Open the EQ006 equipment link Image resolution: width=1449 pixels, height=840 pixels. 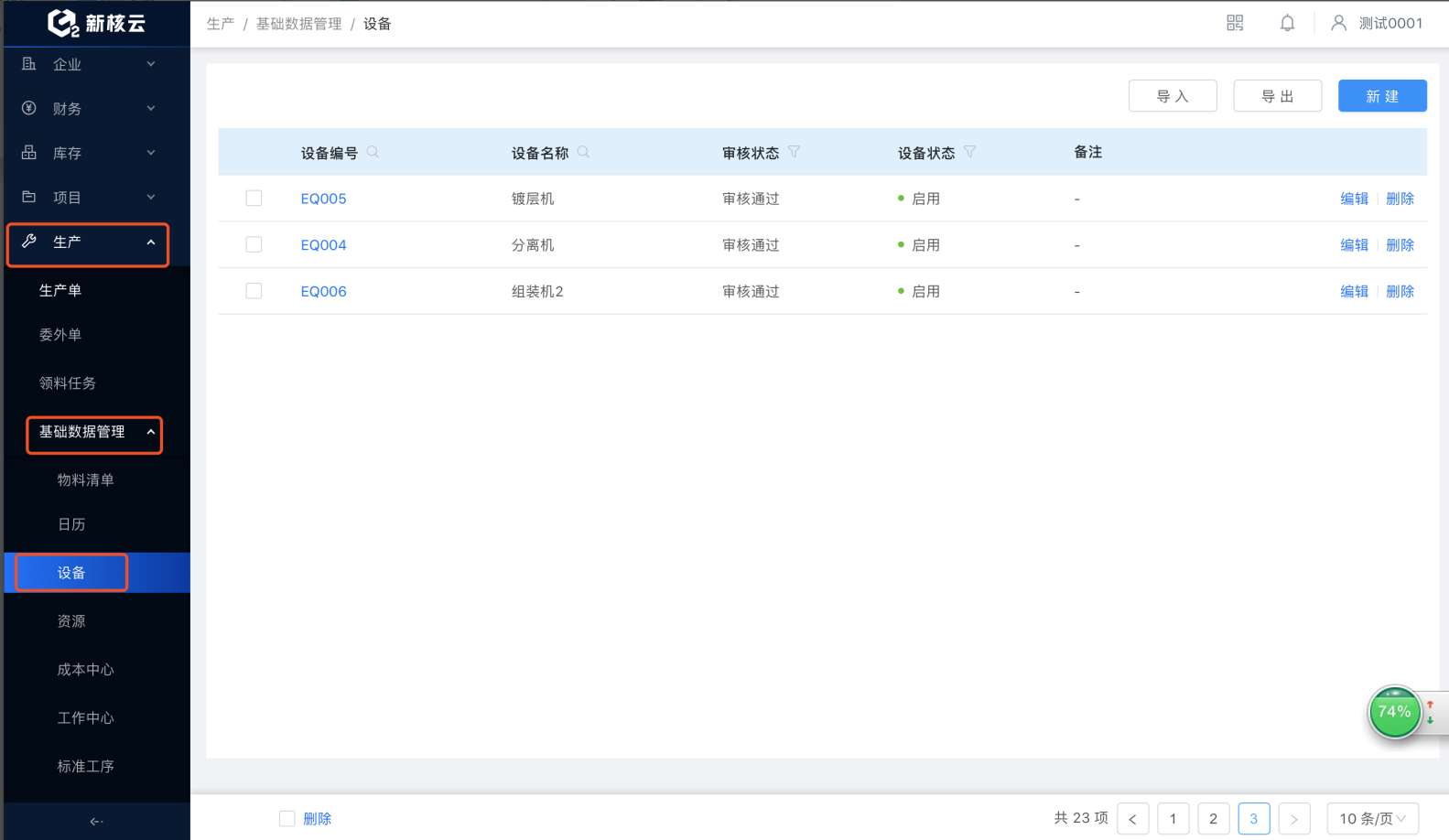323,292
